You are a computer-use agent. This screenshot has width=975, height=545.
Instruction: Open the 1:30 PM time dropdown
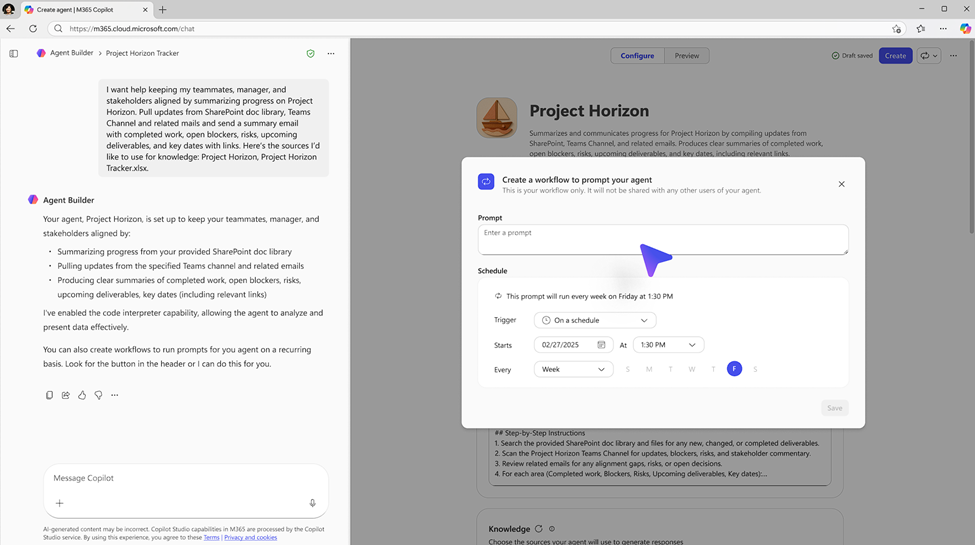coord(668,345)
